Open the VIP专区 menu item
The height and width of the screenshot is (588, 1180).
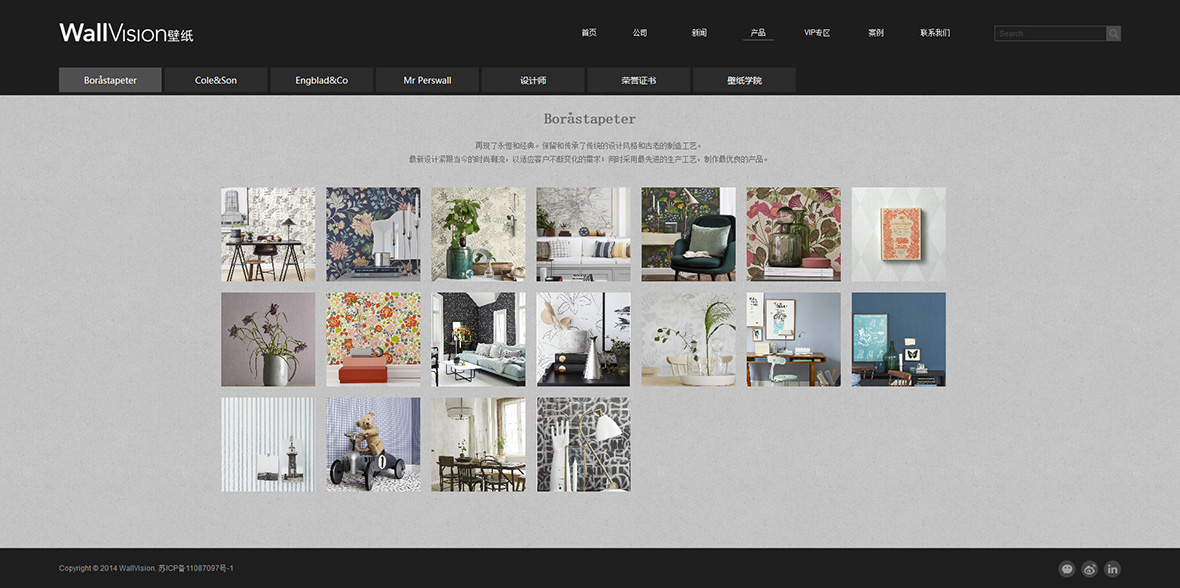(817, 33)
